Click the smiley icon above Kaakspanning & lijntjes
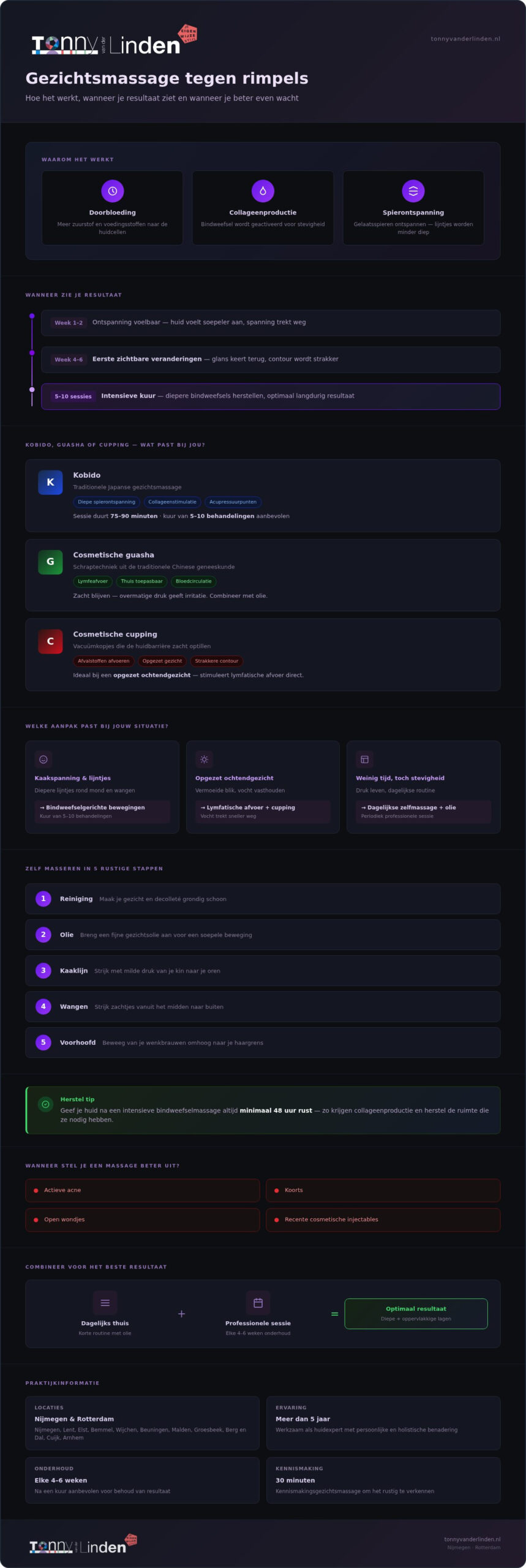The height and width of the screenshot is (1568, 526). tap(43, 759)
